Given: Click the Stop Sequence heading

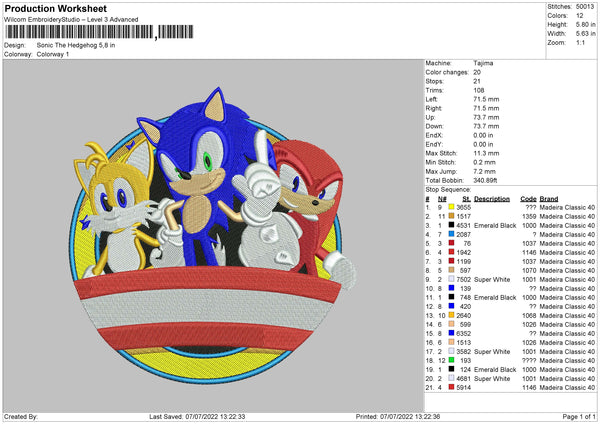Looking at the screenshot, I should pyautogui.click(x=448, y=190).
